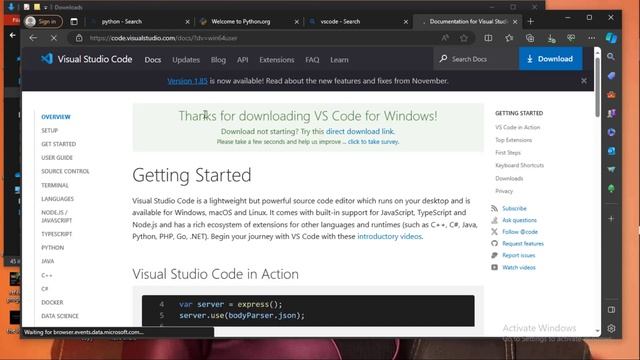Click the Ask questions link
640x360 pixels.
(519, 220)
